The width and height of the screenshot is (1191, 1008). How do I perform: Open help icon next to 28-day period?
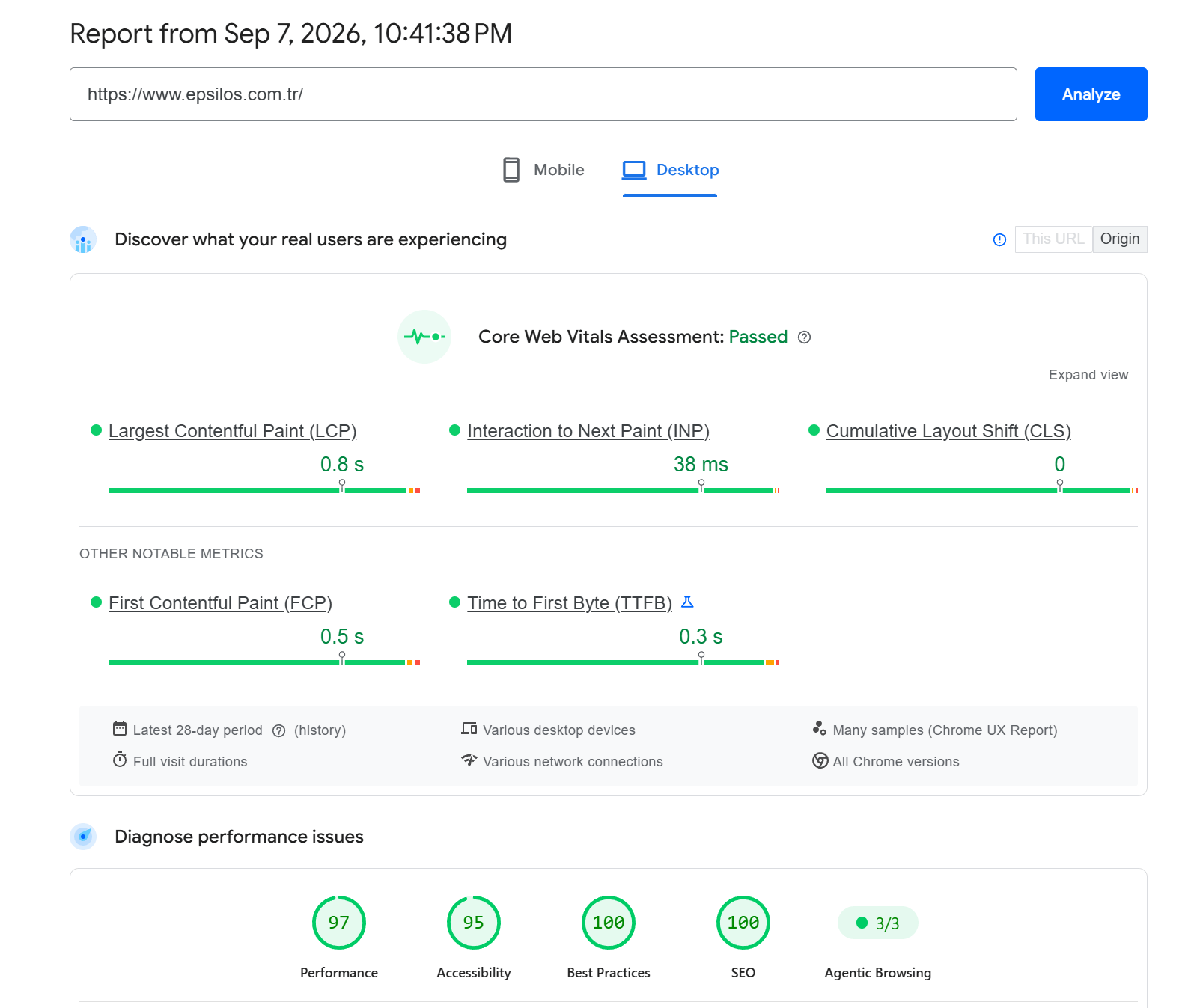click(x=278, y=731)
